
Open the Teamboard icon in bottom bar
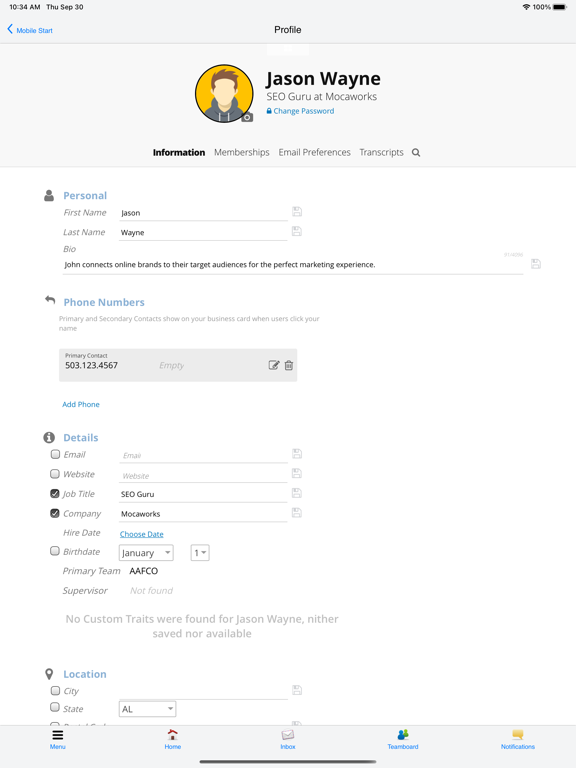click(403, 739)
